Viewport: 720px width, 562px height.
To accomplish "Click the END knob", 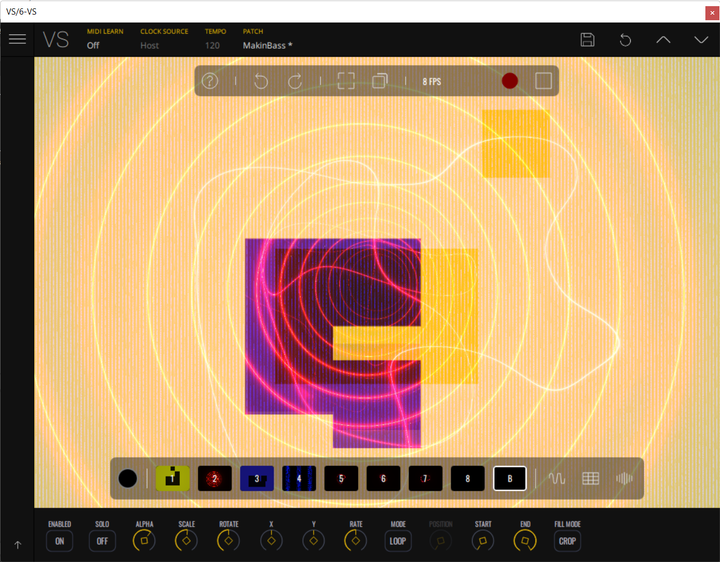I will [x=525, y=541].
